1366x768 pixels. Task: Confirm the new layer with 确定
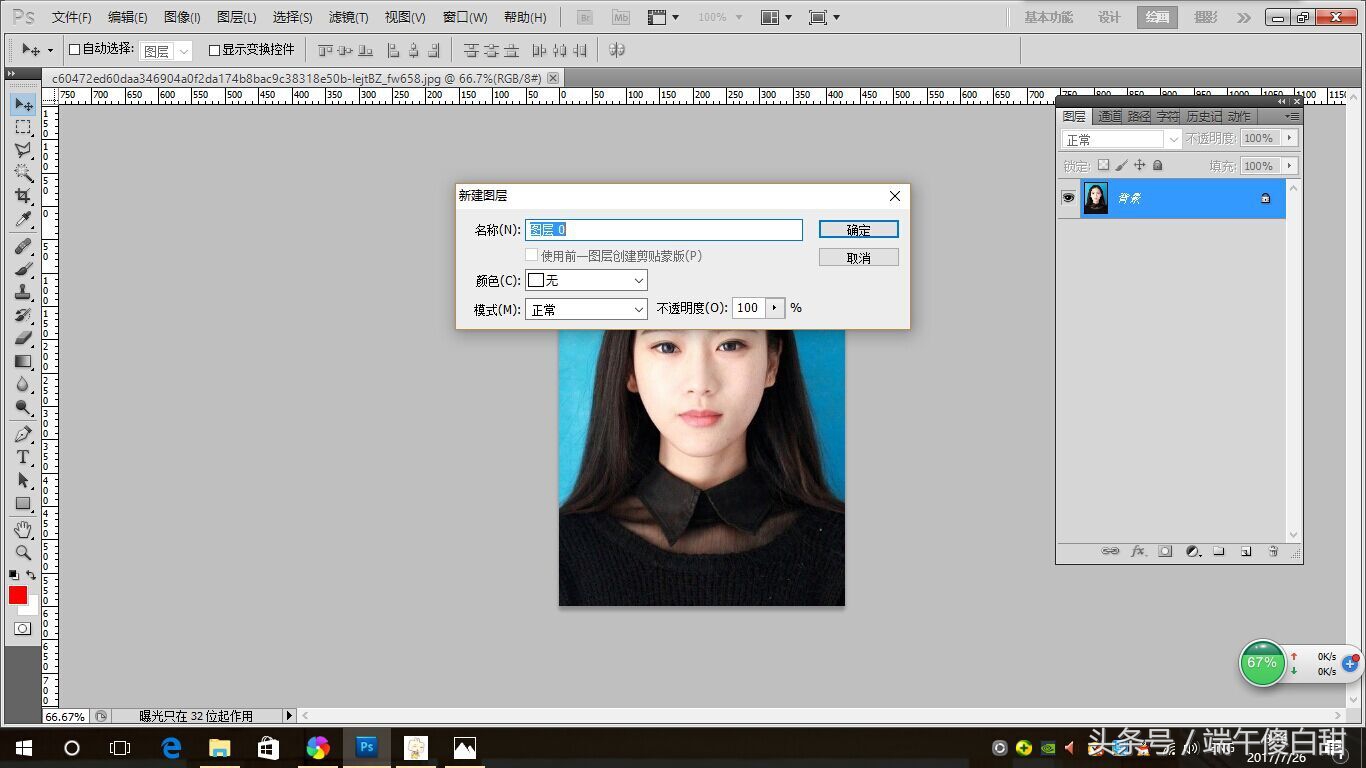(858, 230)
